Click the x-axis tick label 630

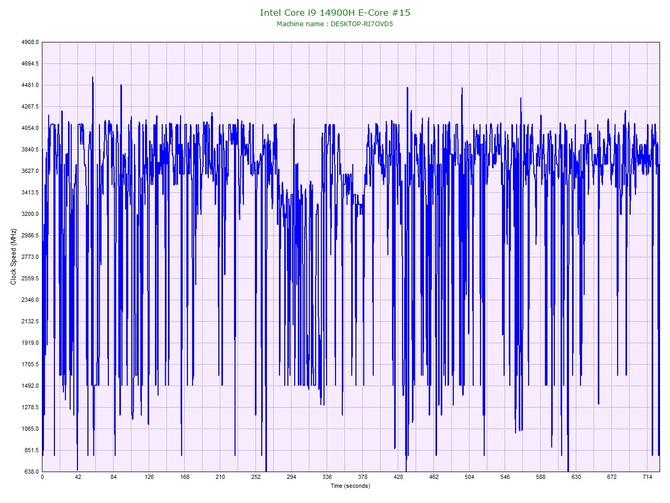click(576, 477)
